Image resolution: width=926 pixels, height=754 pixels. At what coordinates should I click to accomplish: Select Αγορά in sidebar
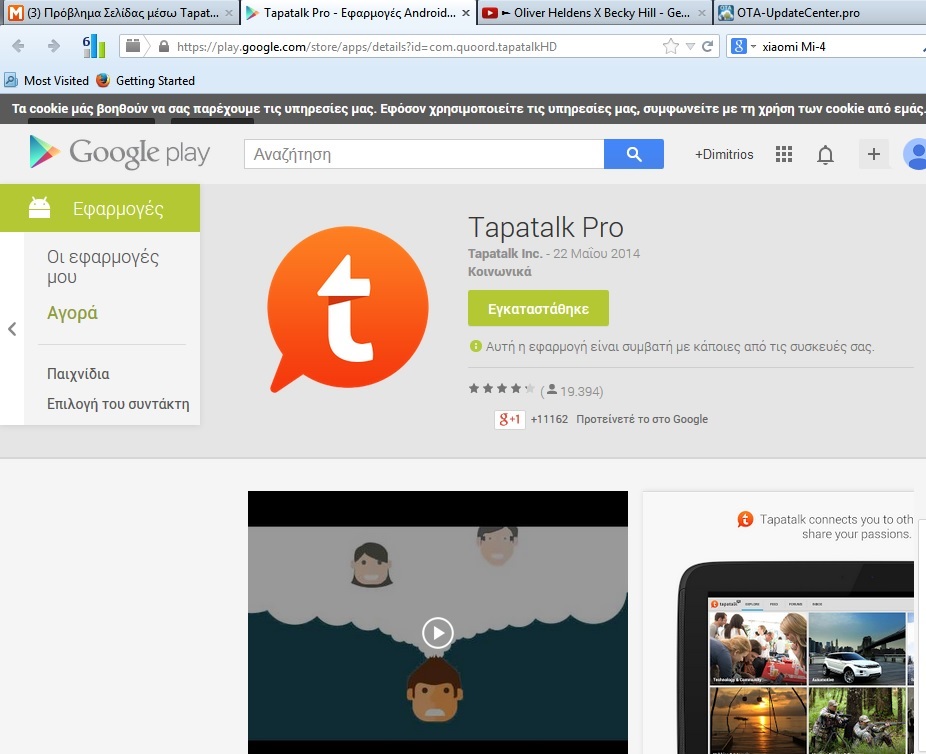[73, 312]
